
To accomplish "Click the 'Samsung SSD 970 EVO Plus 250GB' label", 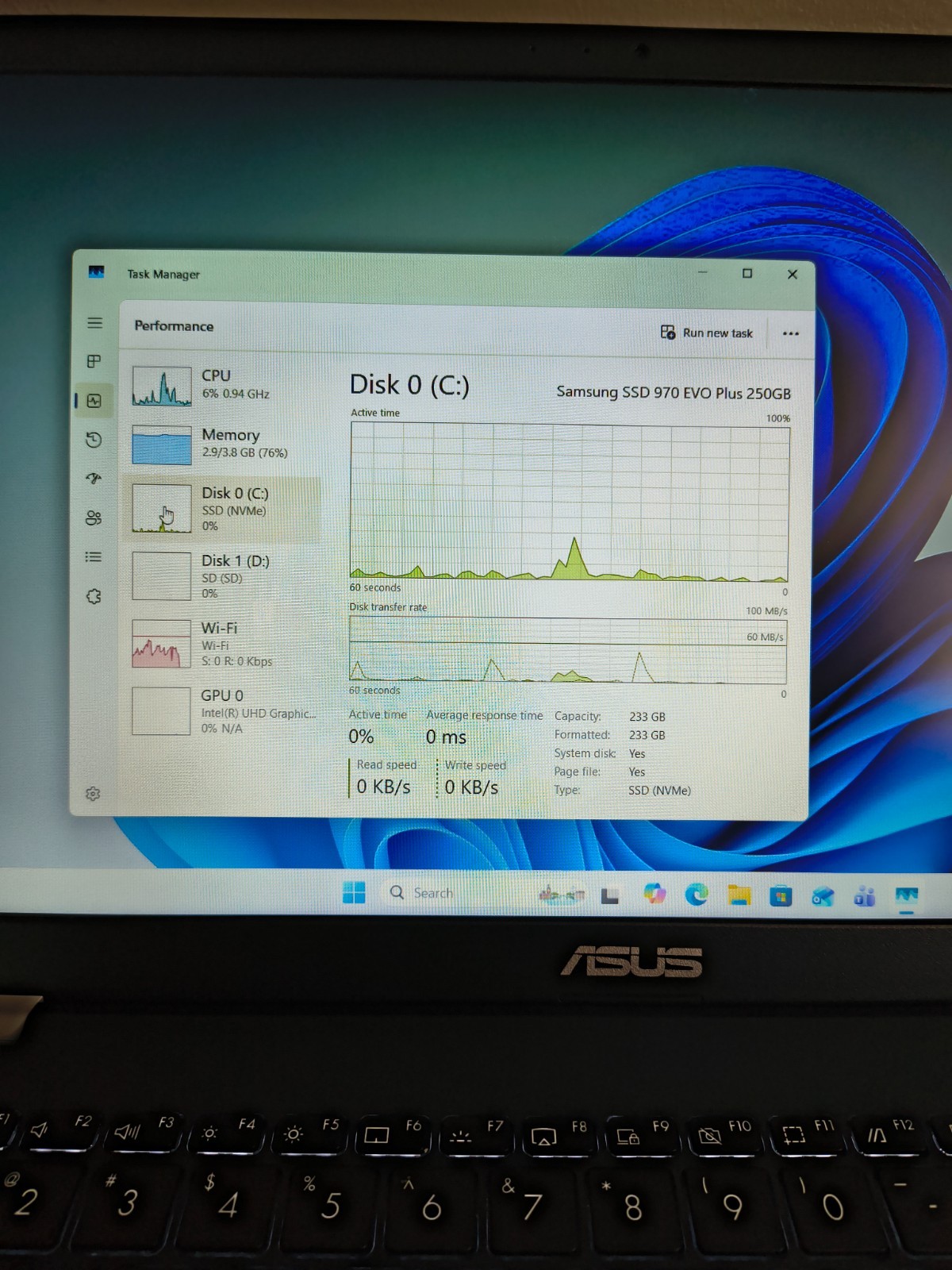I will pos(674,392).
